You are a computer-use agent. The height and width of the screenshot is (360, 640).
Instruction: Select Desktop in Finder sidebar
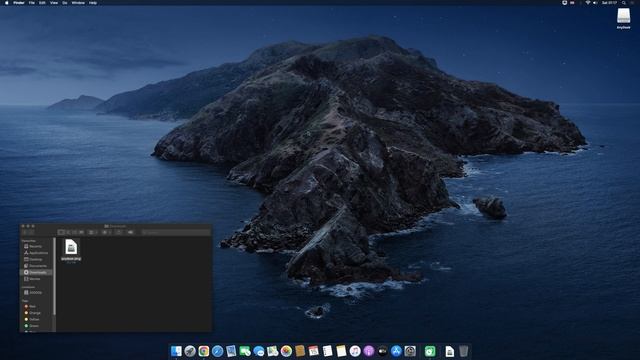[x=36, y=259]
